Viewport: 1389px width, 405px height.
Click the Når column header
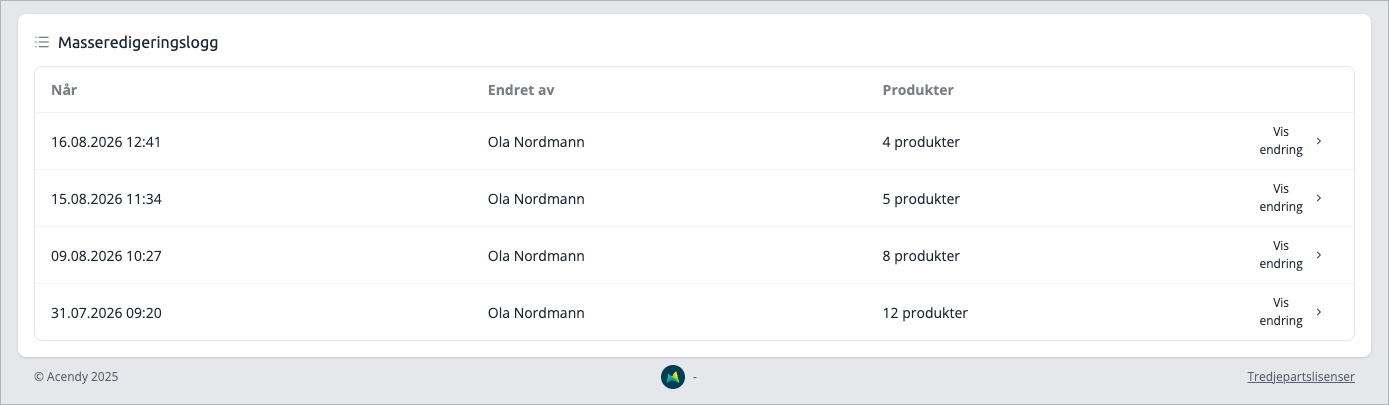click(64, 90)
